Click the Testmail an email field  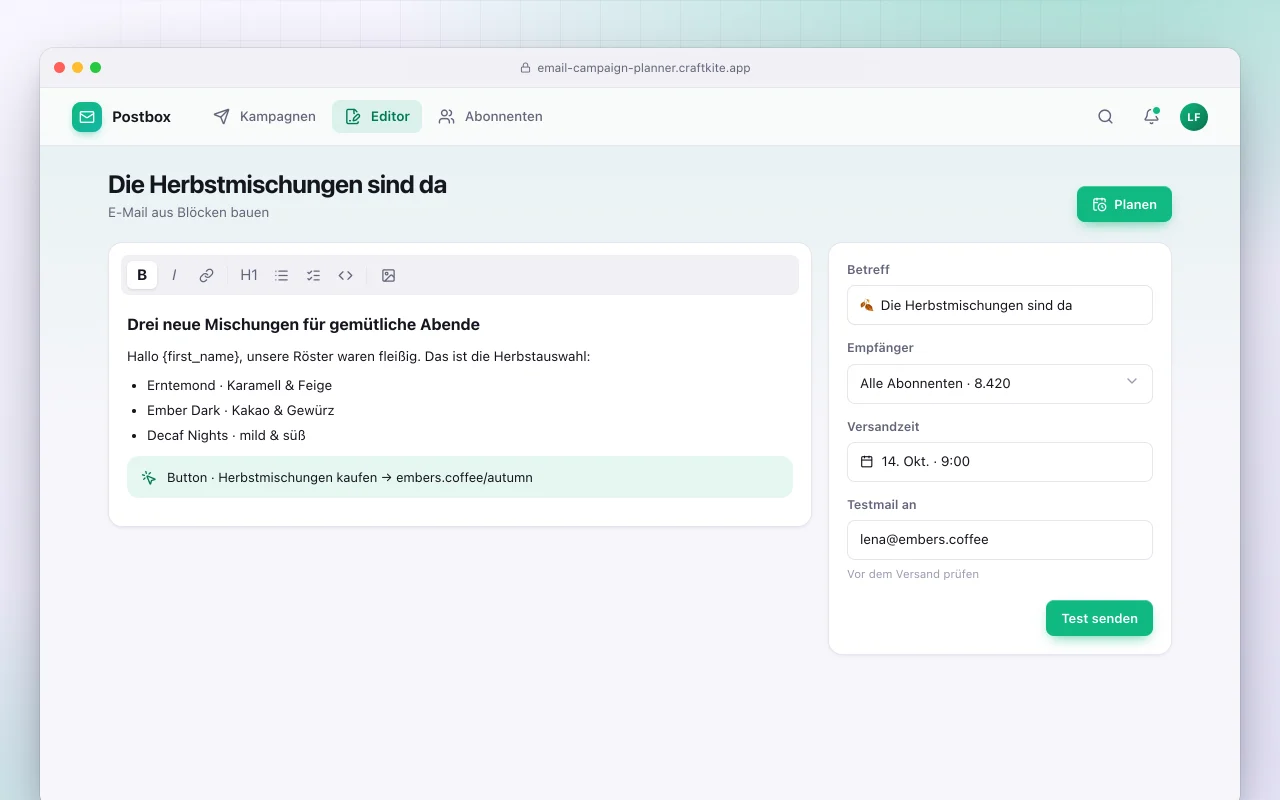pyautogui.click(x=1000, y=540)
